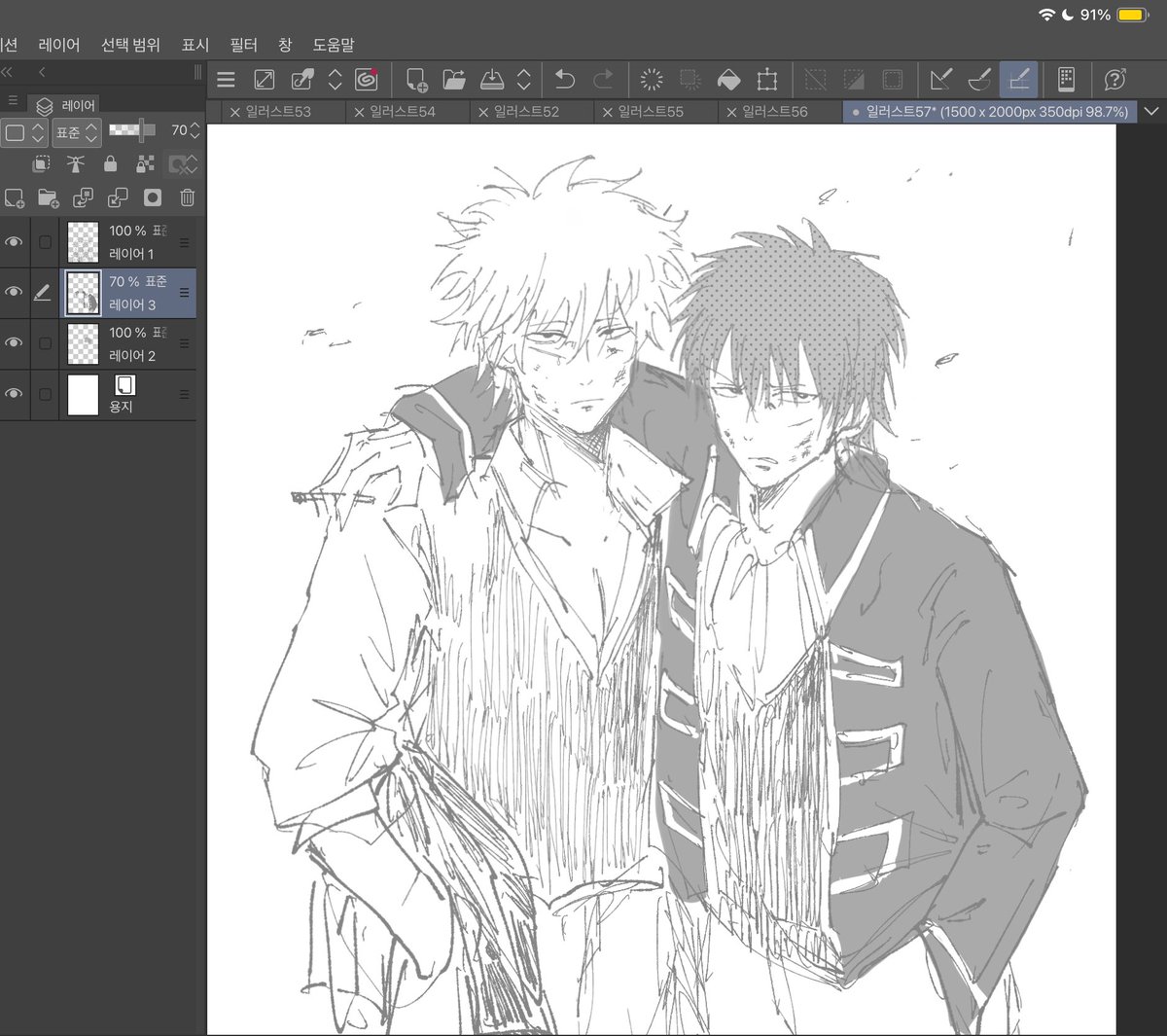Open file with folder icon
The height and width of the screenshot is (1036, 1167).
(454, 80)
